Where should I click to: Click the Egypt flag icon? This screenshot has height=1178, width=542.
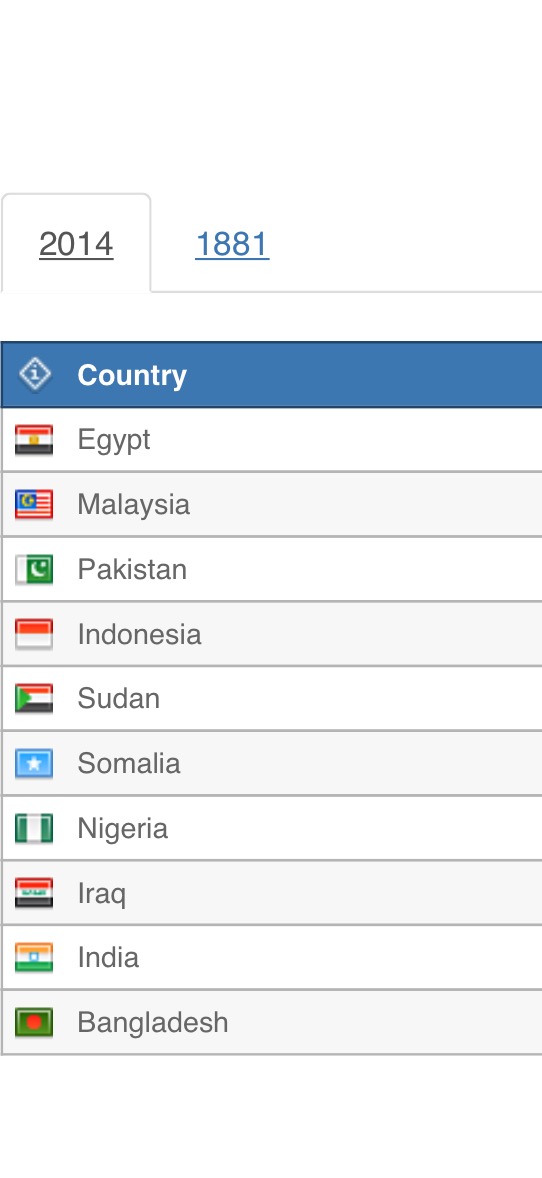34,440
